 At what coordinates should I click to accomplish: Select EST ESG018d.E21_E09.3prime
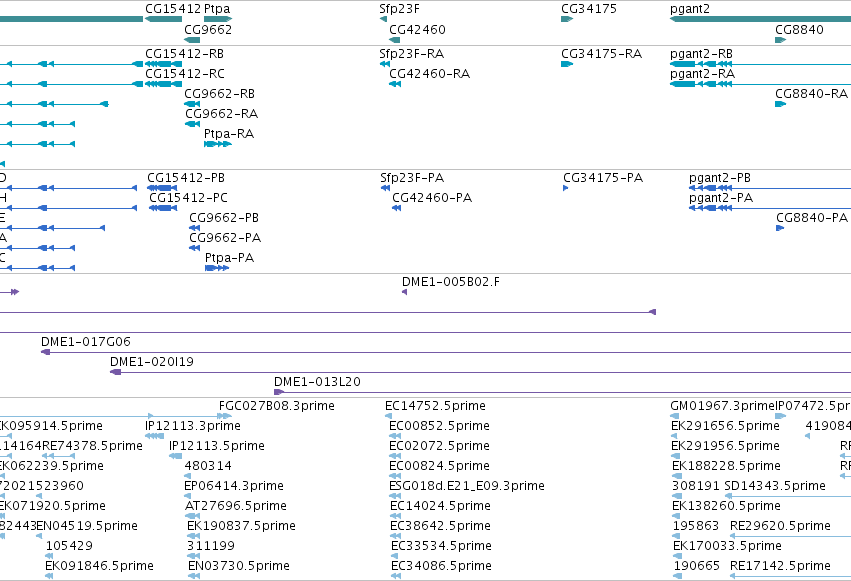point(467,487)
